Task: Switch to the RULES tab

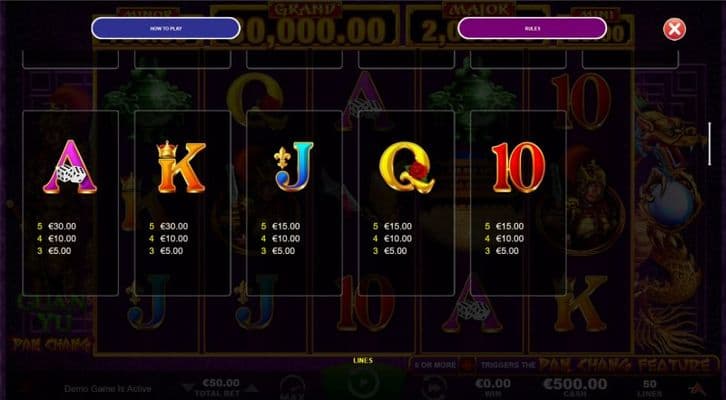Action: coord(532,29)
